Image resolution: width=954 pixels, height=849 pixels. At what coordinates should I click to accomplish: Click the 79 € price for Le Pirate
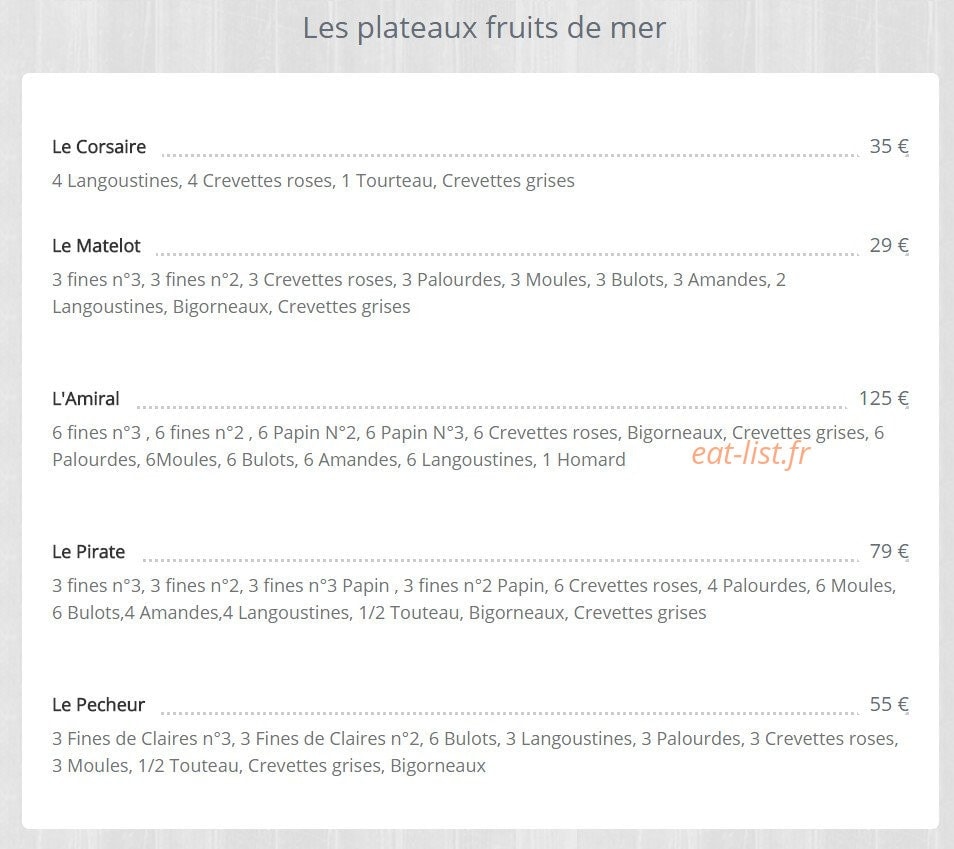click(889, 551)
